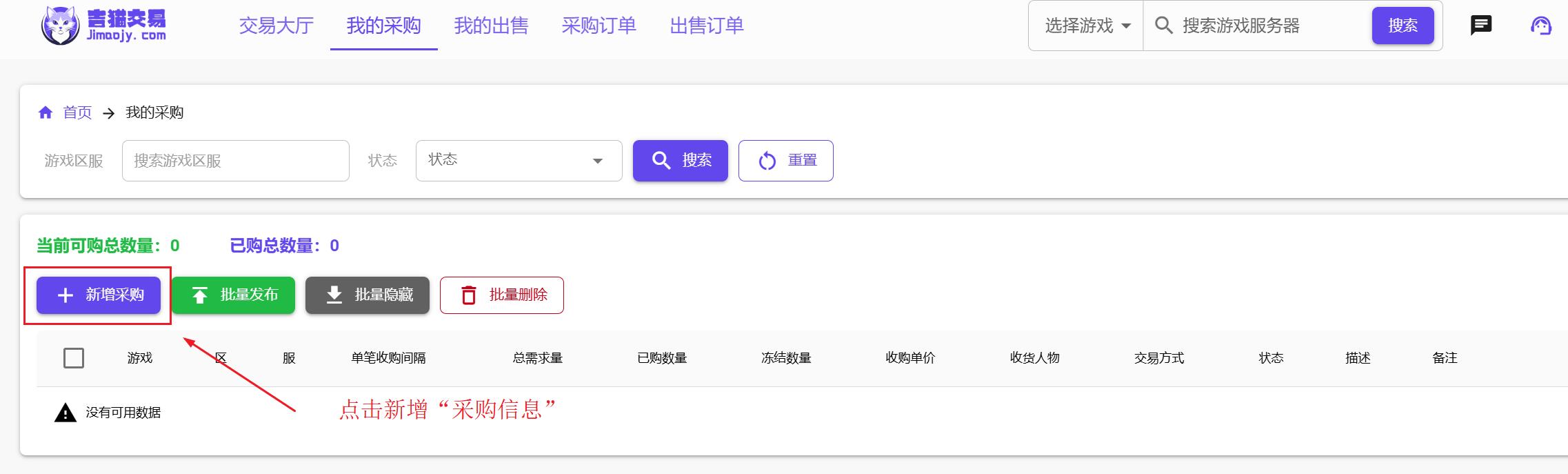
Task: Click the plus icon in 新增采购
Action: tap(66, 295)
